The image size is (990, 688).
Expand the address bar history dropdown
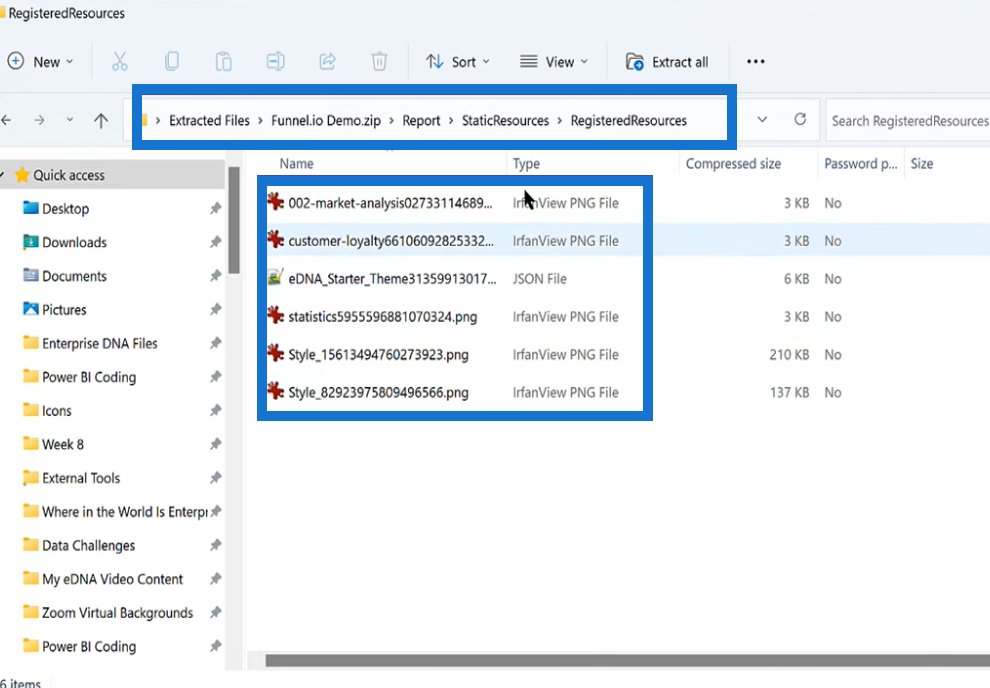[762, 119]
